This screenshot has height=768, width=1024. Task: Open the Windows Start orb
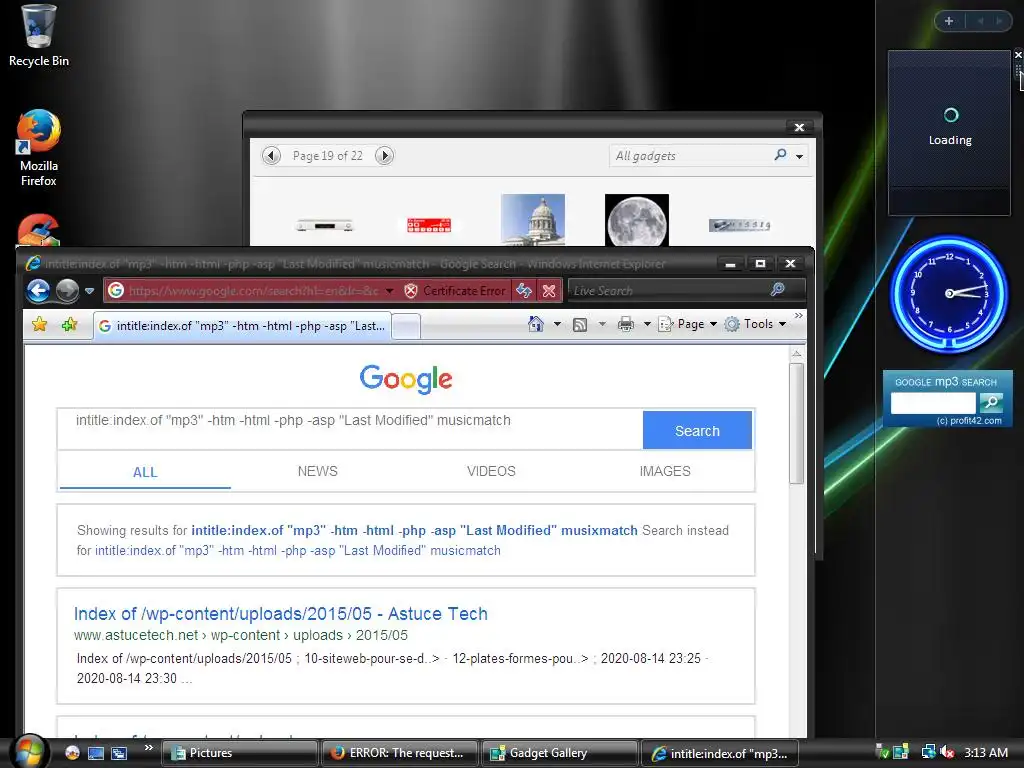tap(28, 752)
